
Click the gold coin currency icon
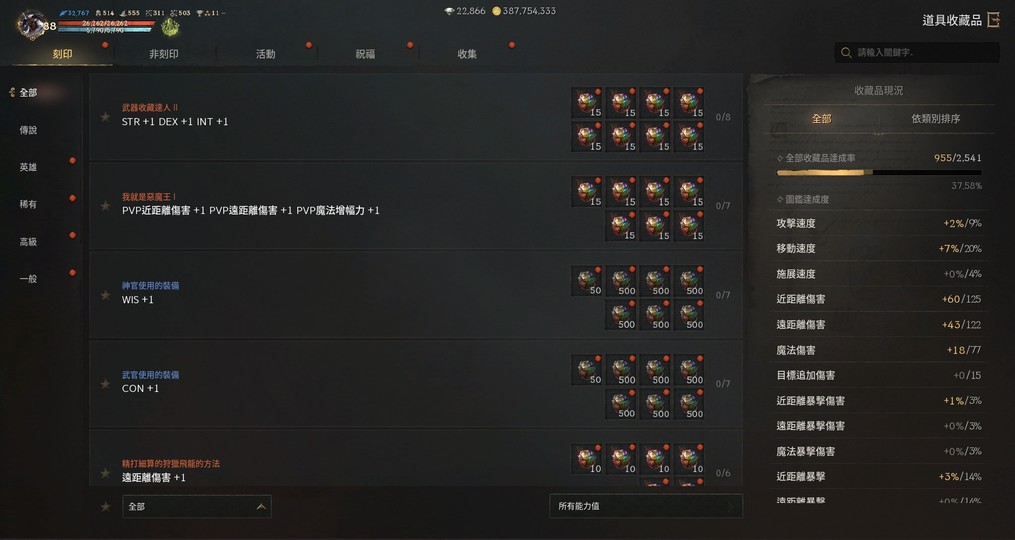click(x=496, y=11)
